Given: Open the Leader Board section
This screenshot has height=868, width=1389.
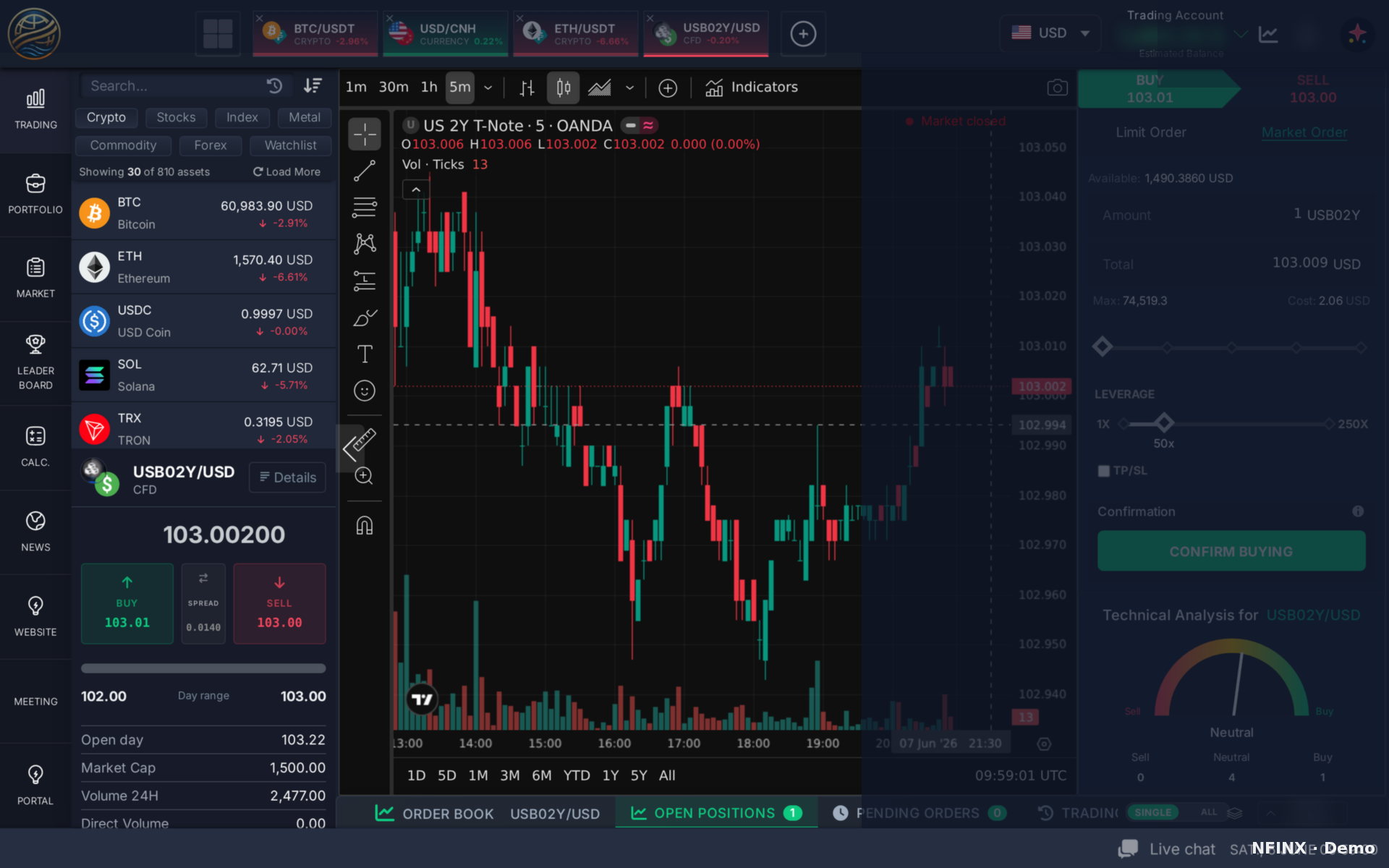Looking at the screenshot, I should pos(35,363).
